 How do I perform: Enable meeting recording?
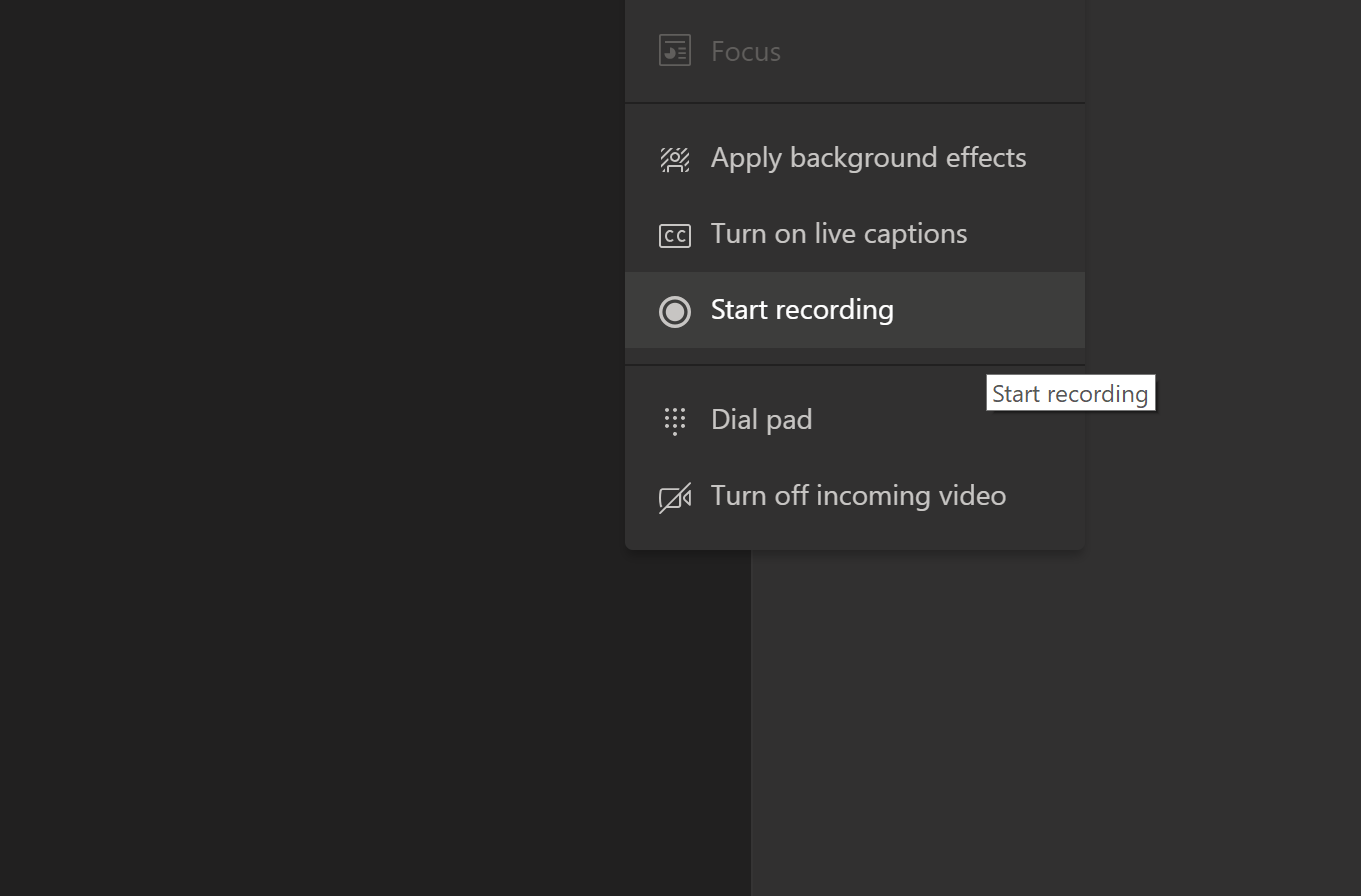click(x=801, y=310)
